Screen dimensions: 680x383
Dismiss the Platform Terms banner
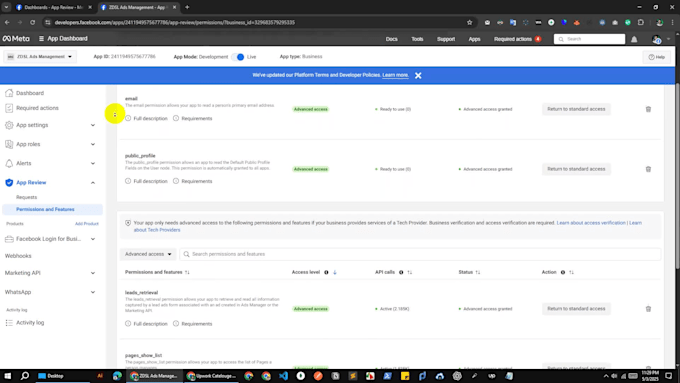[418, 75]
